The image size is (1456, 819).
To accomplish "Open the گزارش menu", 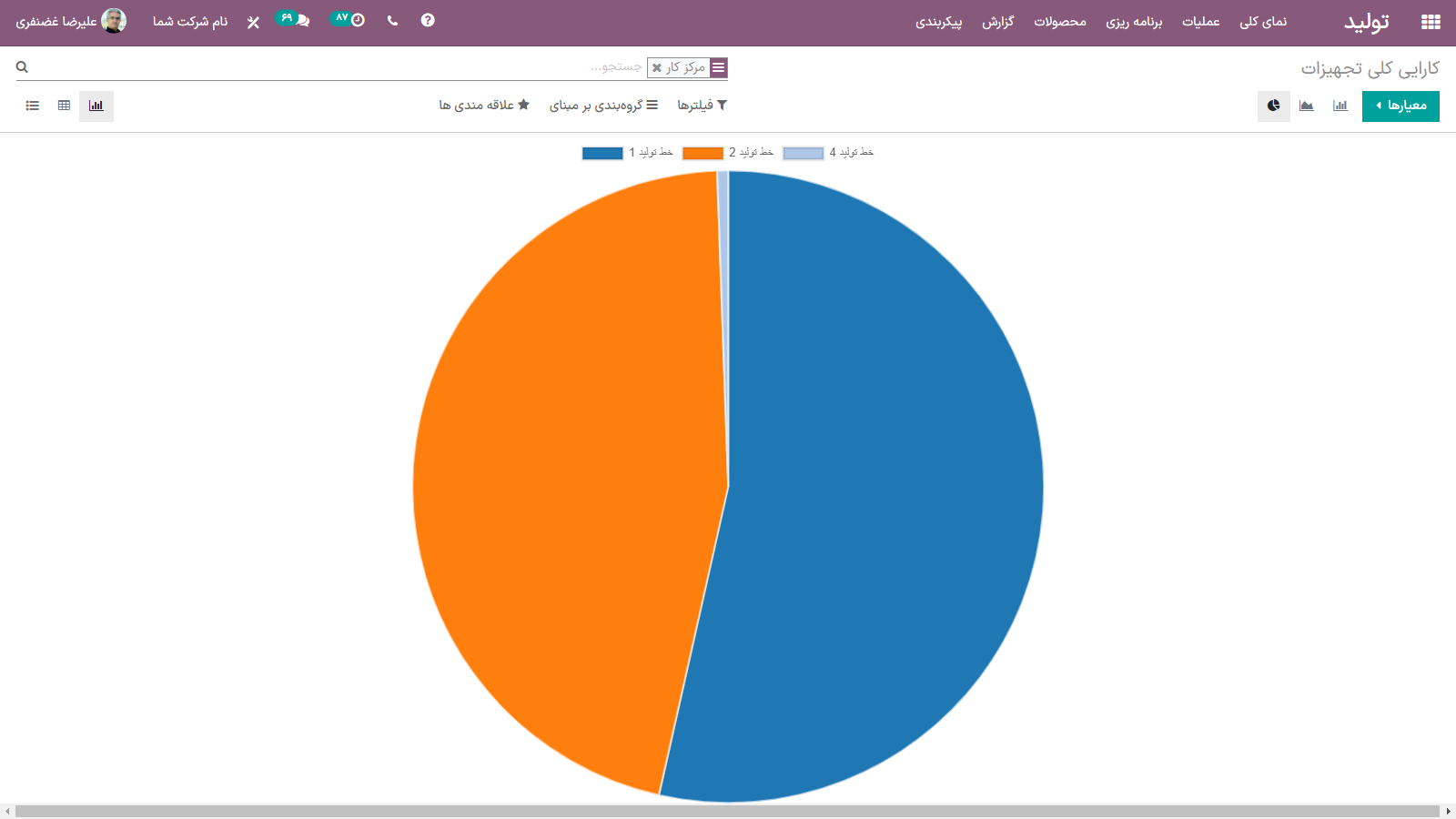I will point(997,22).
